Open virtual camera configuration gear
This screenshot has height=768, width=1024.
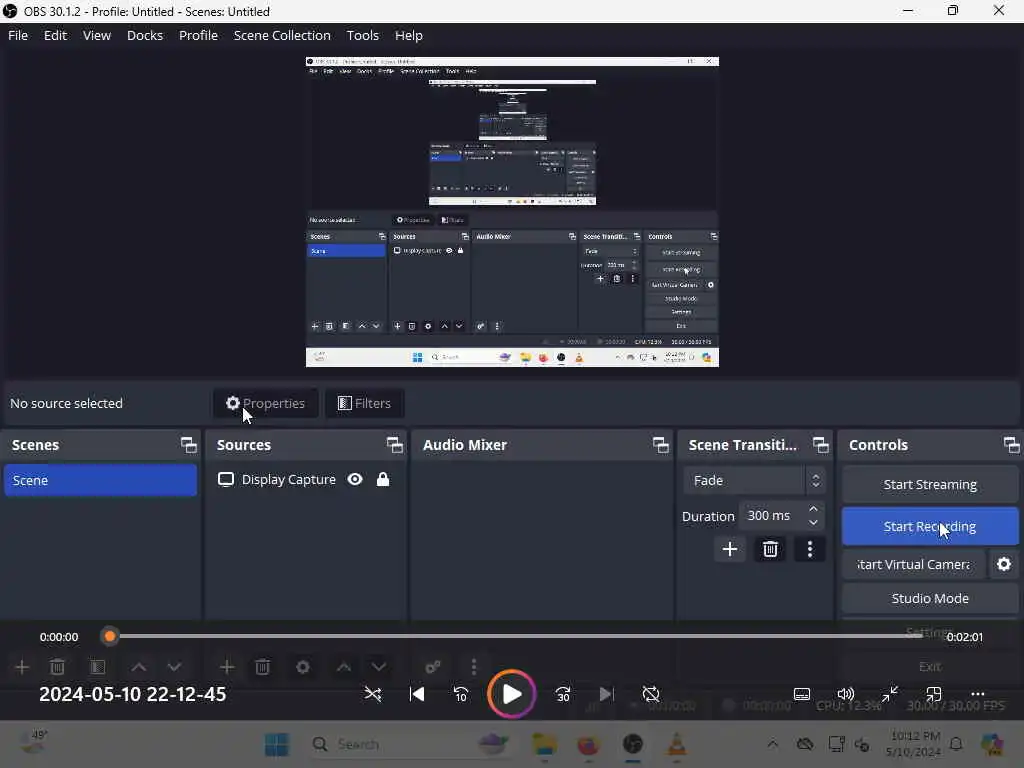[x=1004, y=564]
